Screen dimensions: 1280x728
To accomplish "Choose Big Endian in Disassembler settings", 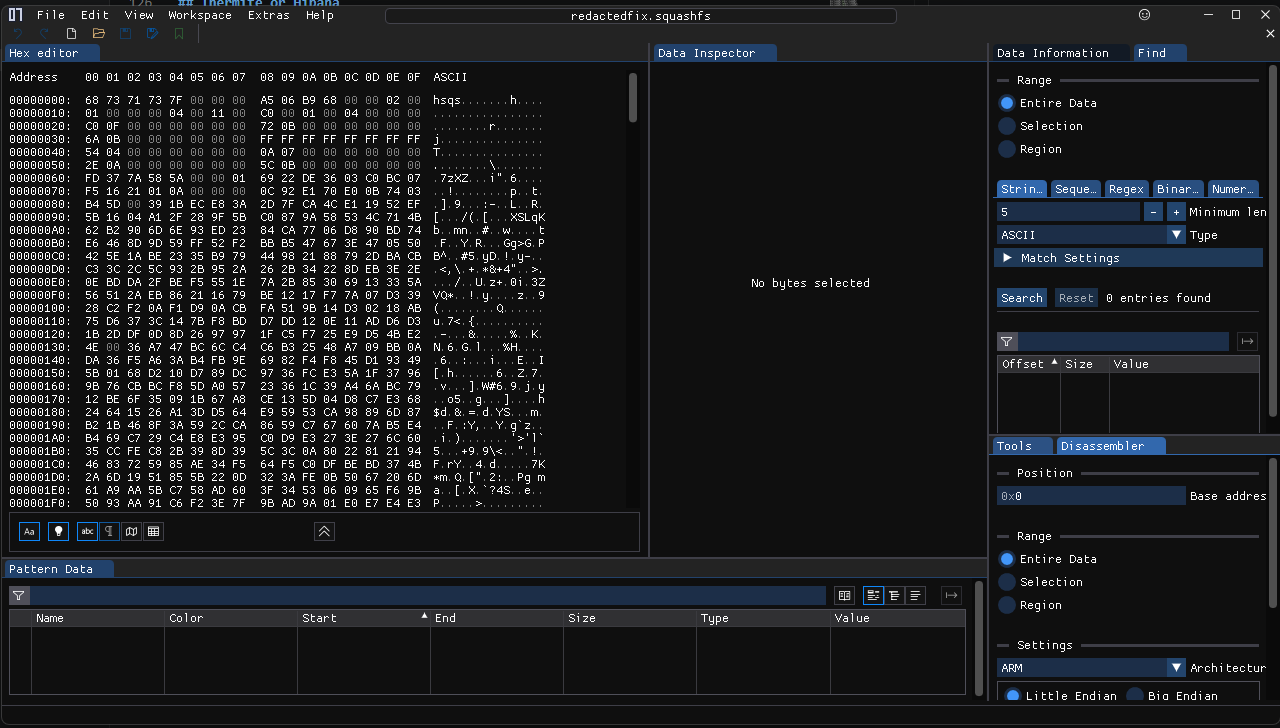I will 1172,696.
